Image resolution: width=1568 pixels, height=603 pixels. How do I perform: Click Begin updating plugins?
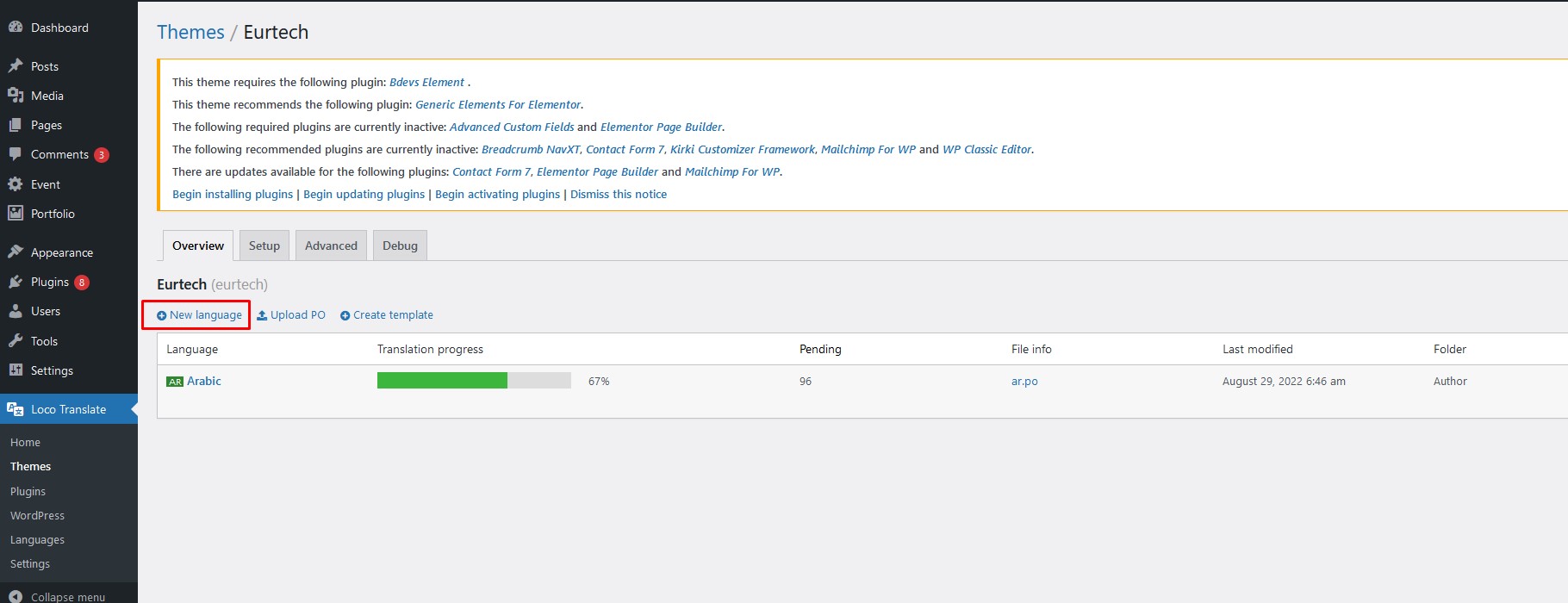click(x=364, y=194)
